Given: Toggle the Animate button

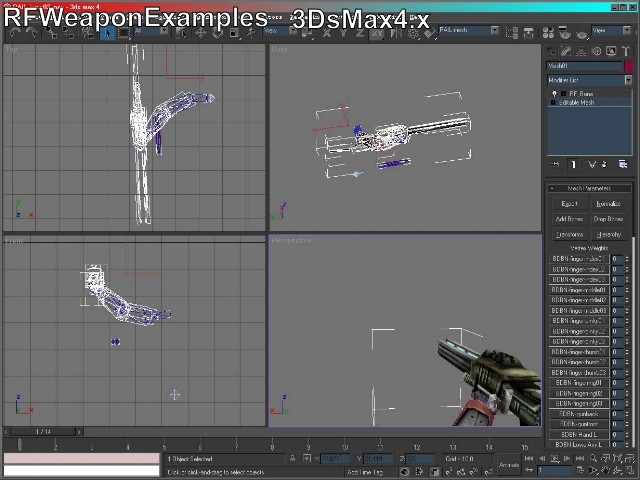Looking at the screenshot, I should tap(509, 465).
